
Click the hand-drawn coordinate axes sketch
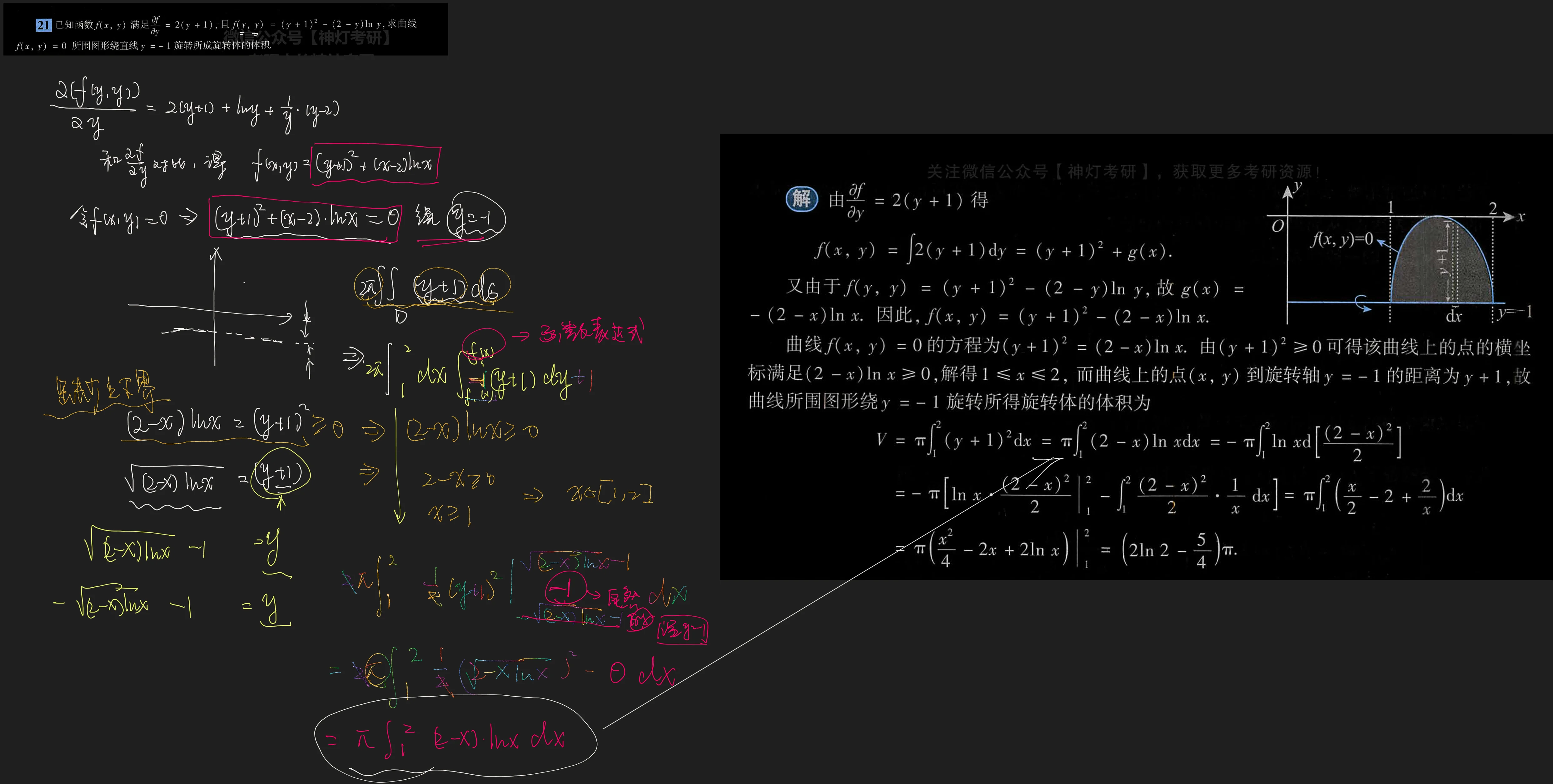click(x=215, y=312)
